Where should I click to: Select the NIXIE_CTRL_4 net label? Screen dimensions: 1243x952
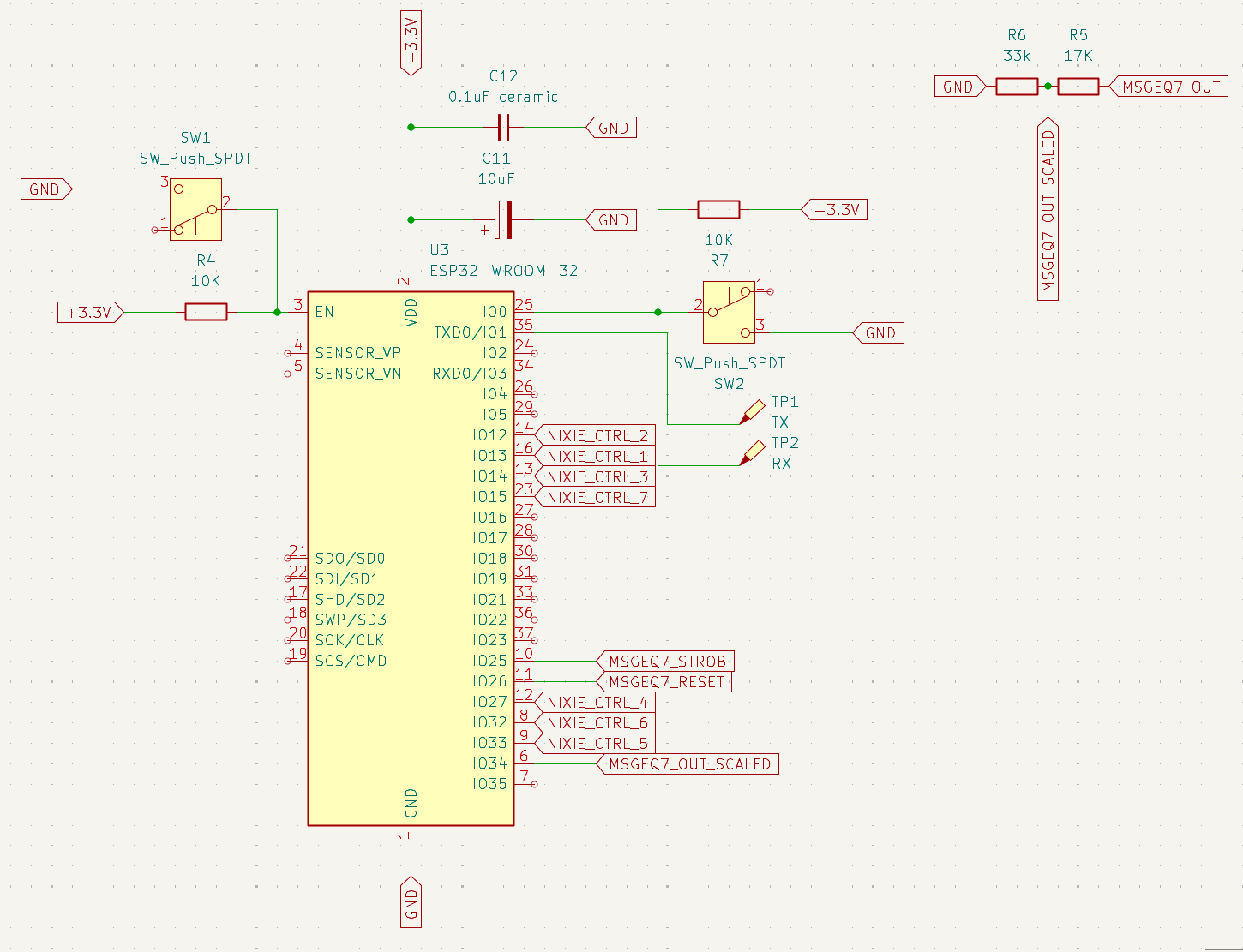click(x=596, y=703)
